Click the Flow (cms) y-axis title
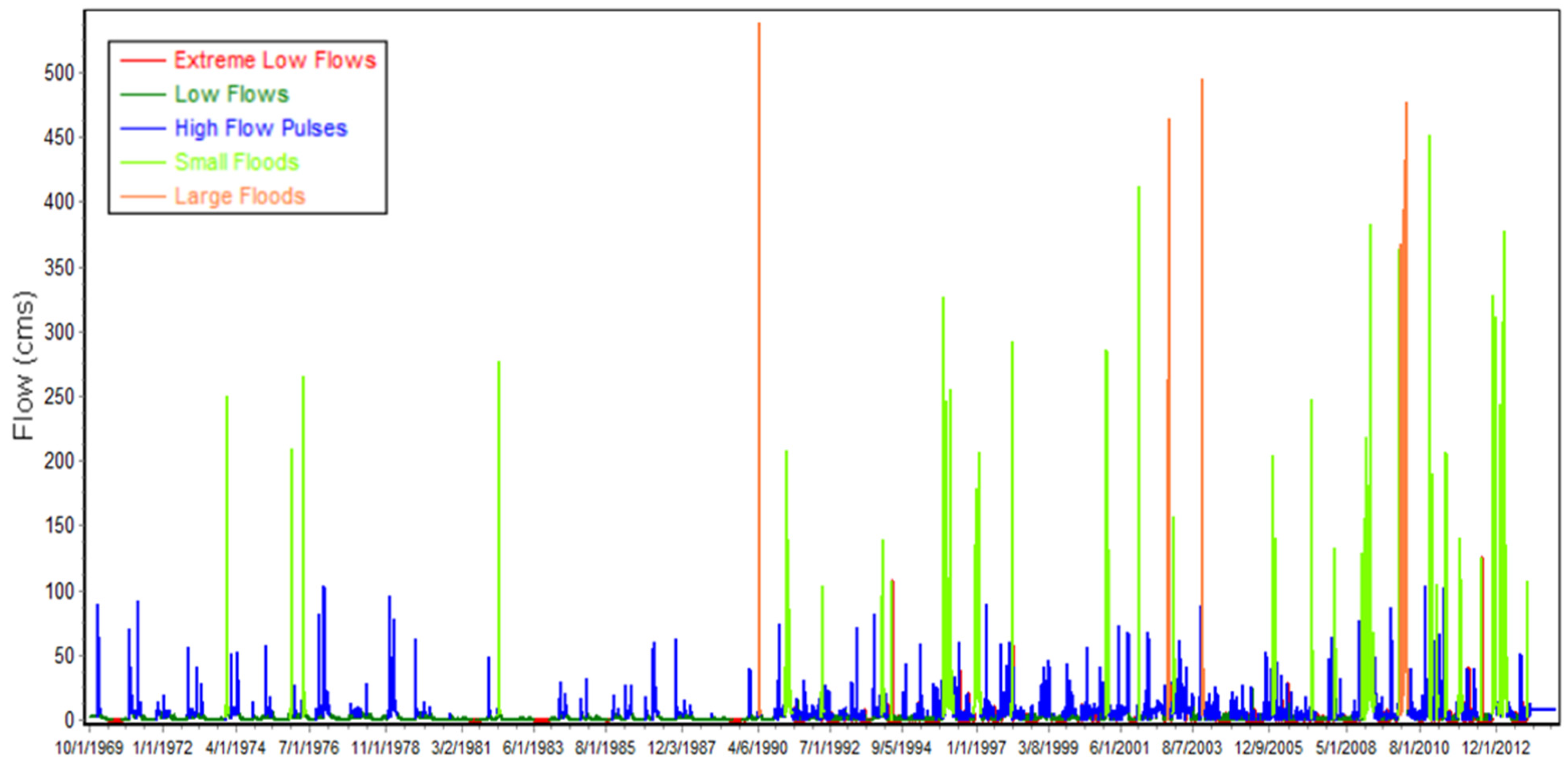The width and height of the screenshot is (1568, 774). coord(25,366)
